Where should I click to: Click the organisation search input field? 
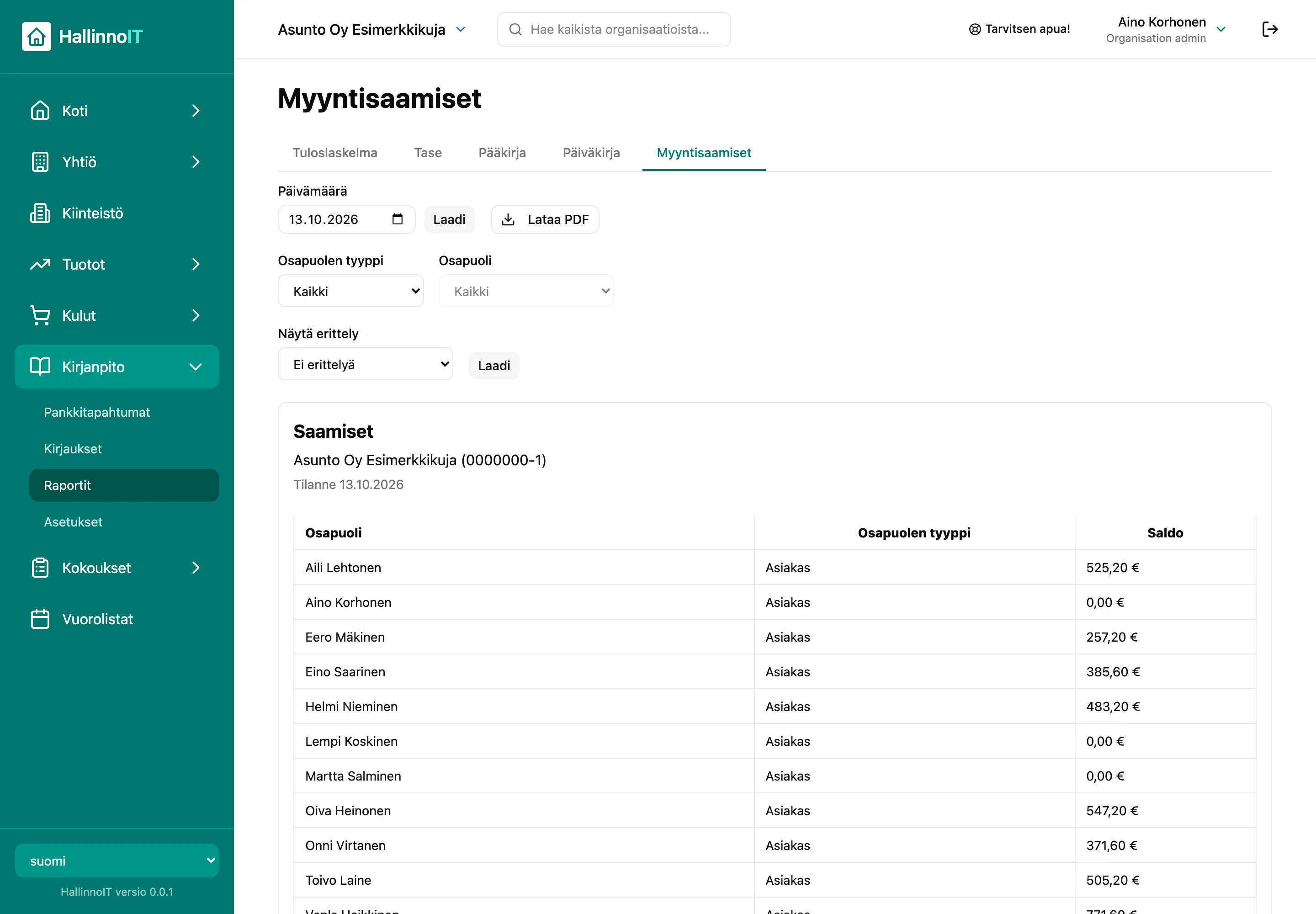pos(614,29)
